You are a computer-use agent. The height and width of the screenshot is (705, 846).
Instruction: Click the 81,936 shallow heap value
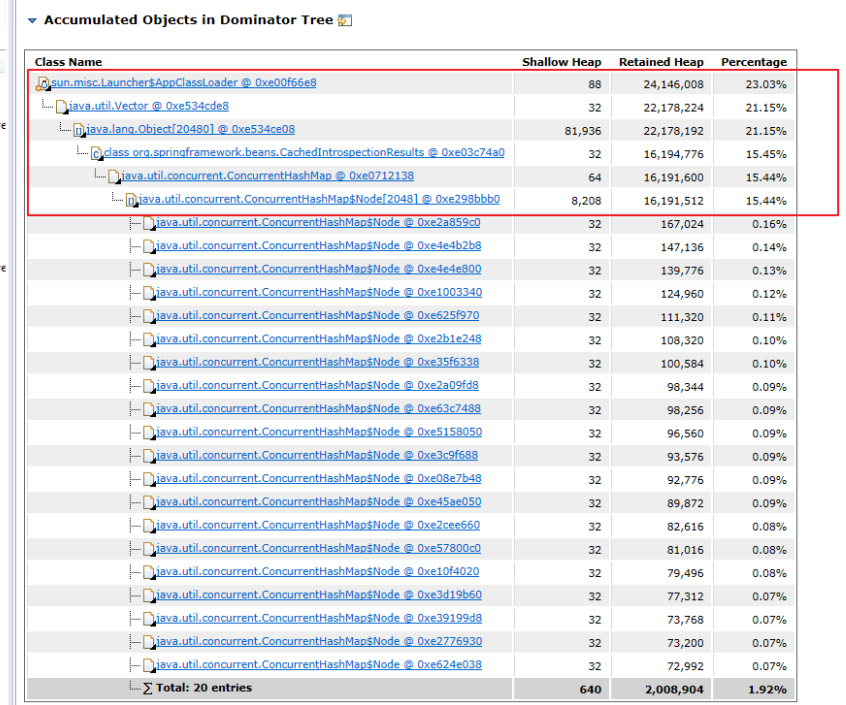tap(583, 131)
